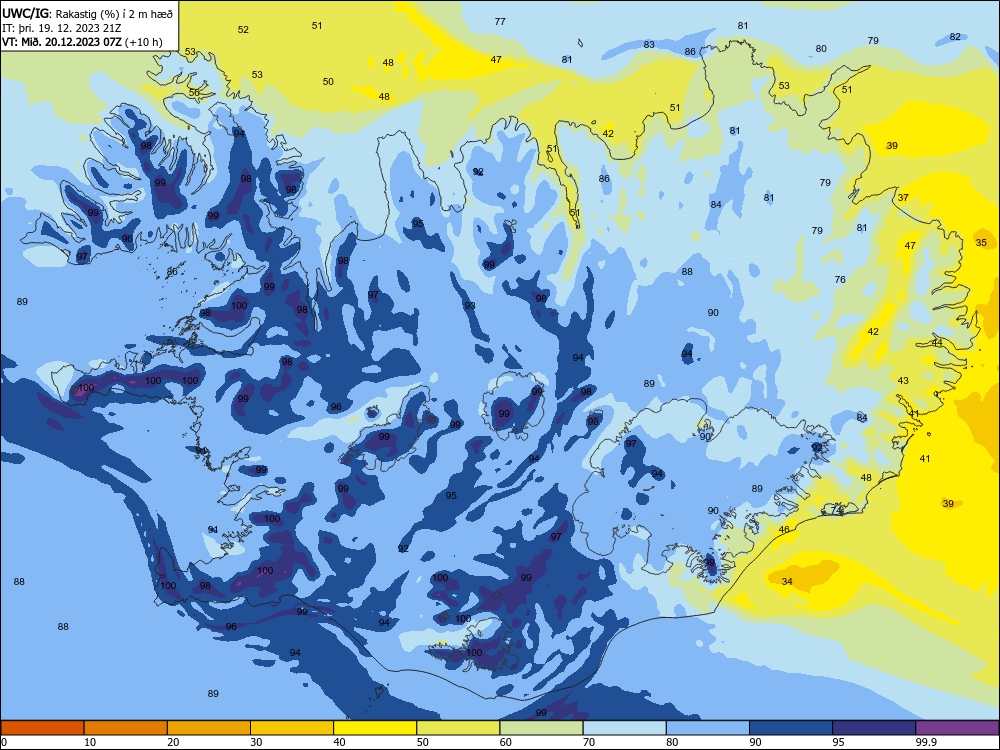Click the legend scale label '95'
Screen dimensions: 1000x750
(839, 742)
